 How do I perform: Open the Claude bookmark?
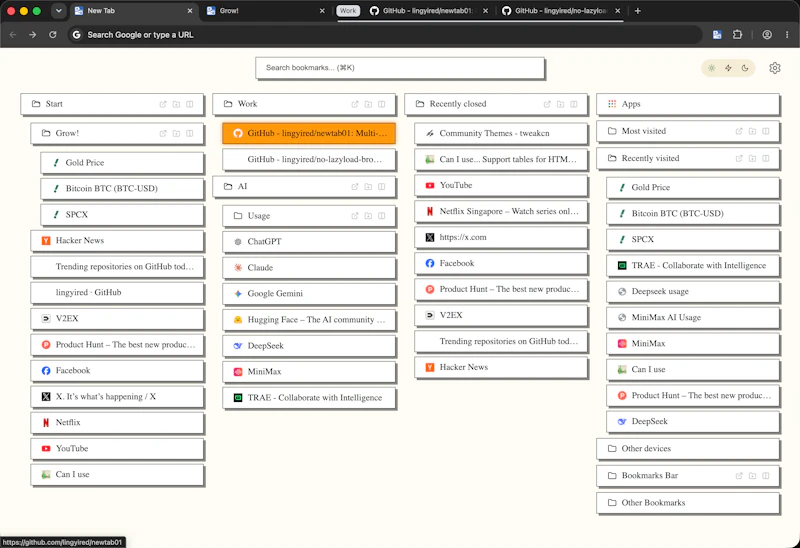point(309,268)
